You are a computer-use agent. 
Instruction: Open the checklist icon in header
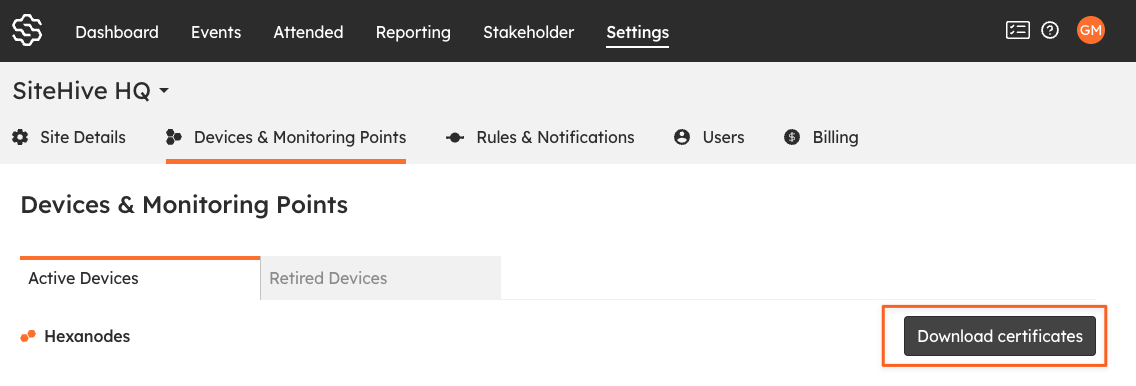coord(1018,30)
